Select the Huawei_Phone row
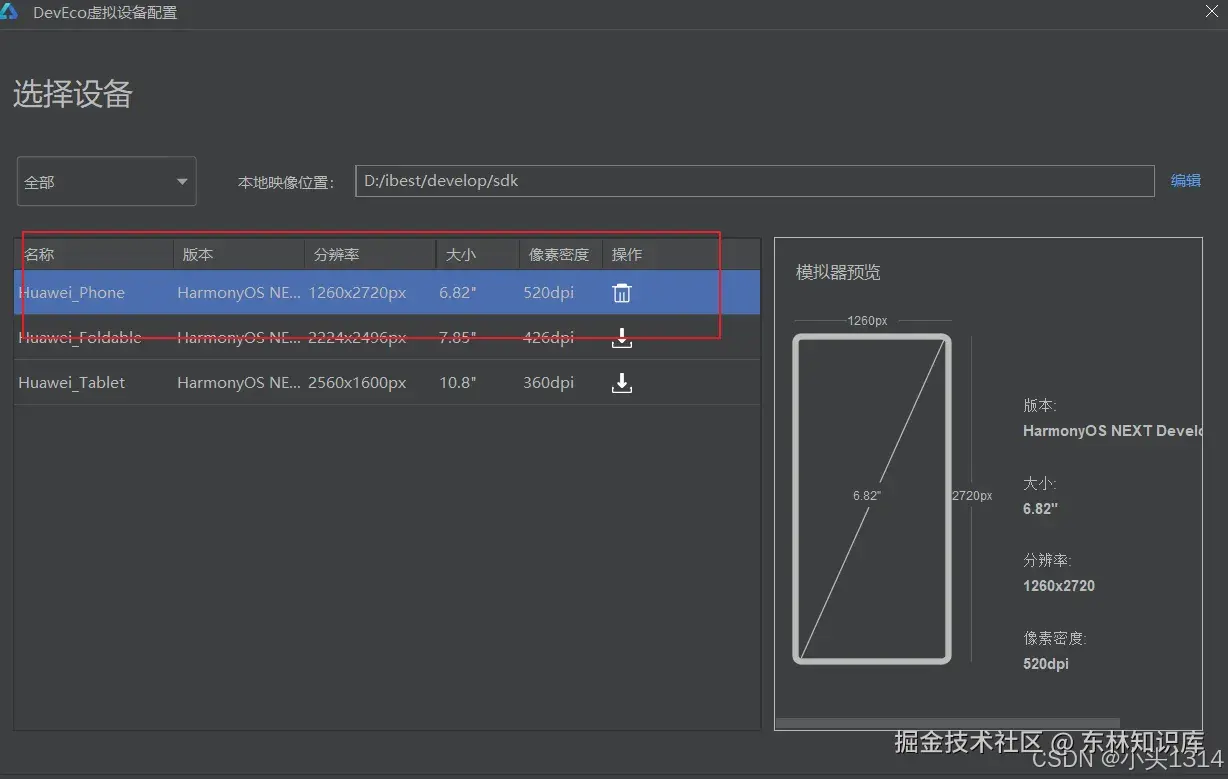The width and height of the screenshot is (1228, 779). [387, 293]
